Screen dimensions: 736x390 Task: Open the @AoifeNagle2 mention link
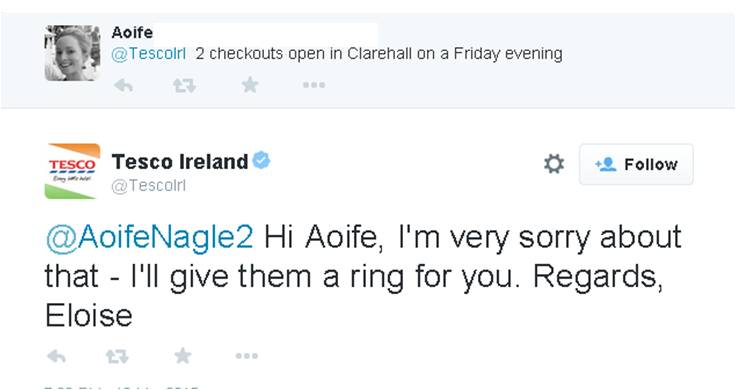point(150,237)
